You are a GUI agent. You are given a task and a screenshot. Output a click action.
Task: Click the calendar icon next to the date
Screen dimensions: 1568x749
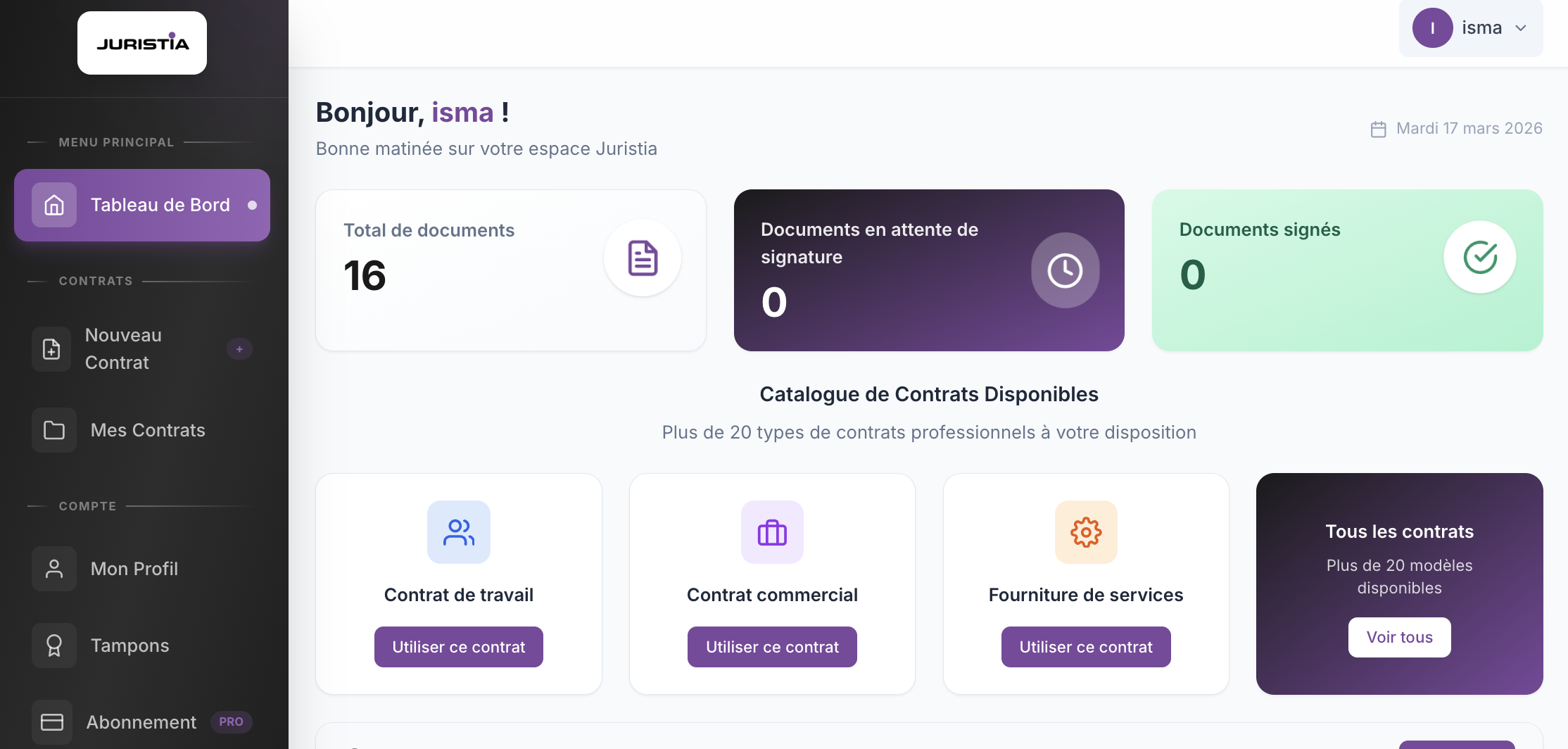[x=1379, y=128]
